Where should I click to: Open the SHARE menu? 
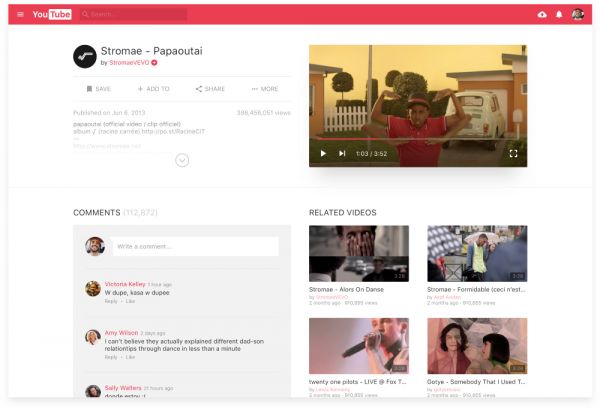click(210, 89)
